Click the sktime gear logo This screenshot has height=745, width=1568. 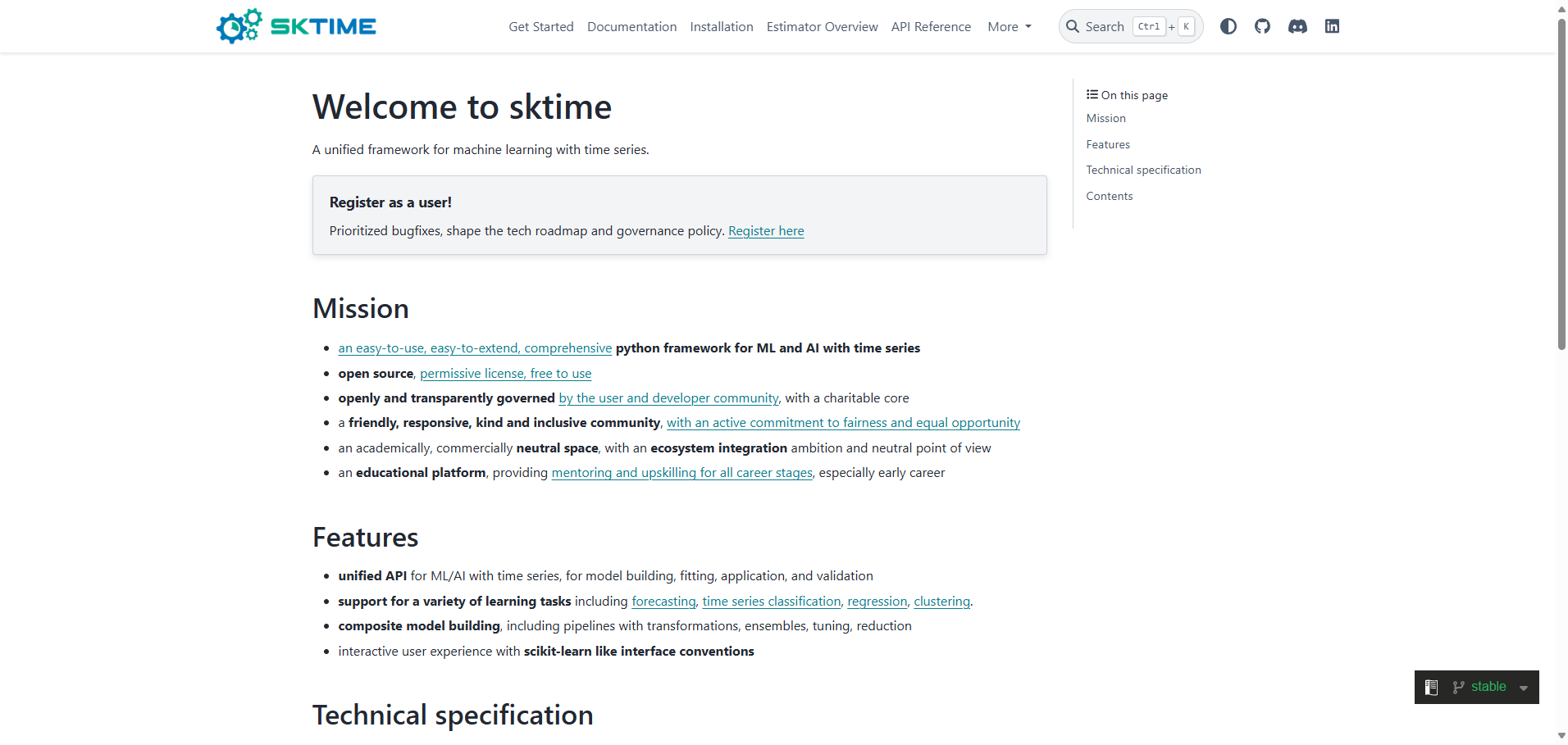click(239, 26)
